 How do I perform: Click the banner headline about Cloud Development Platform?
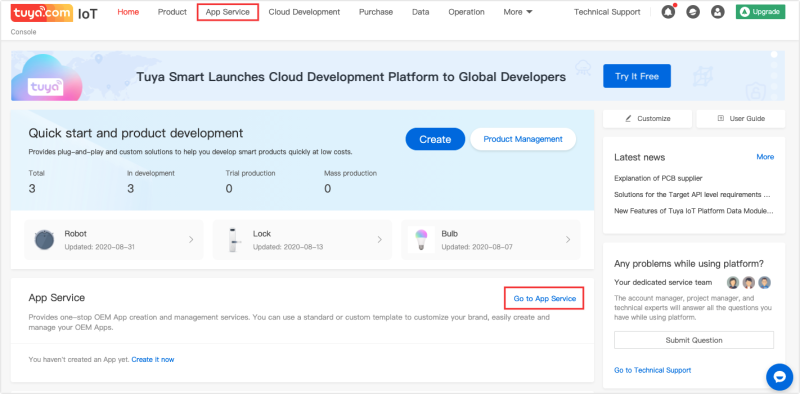click(351, 77)
